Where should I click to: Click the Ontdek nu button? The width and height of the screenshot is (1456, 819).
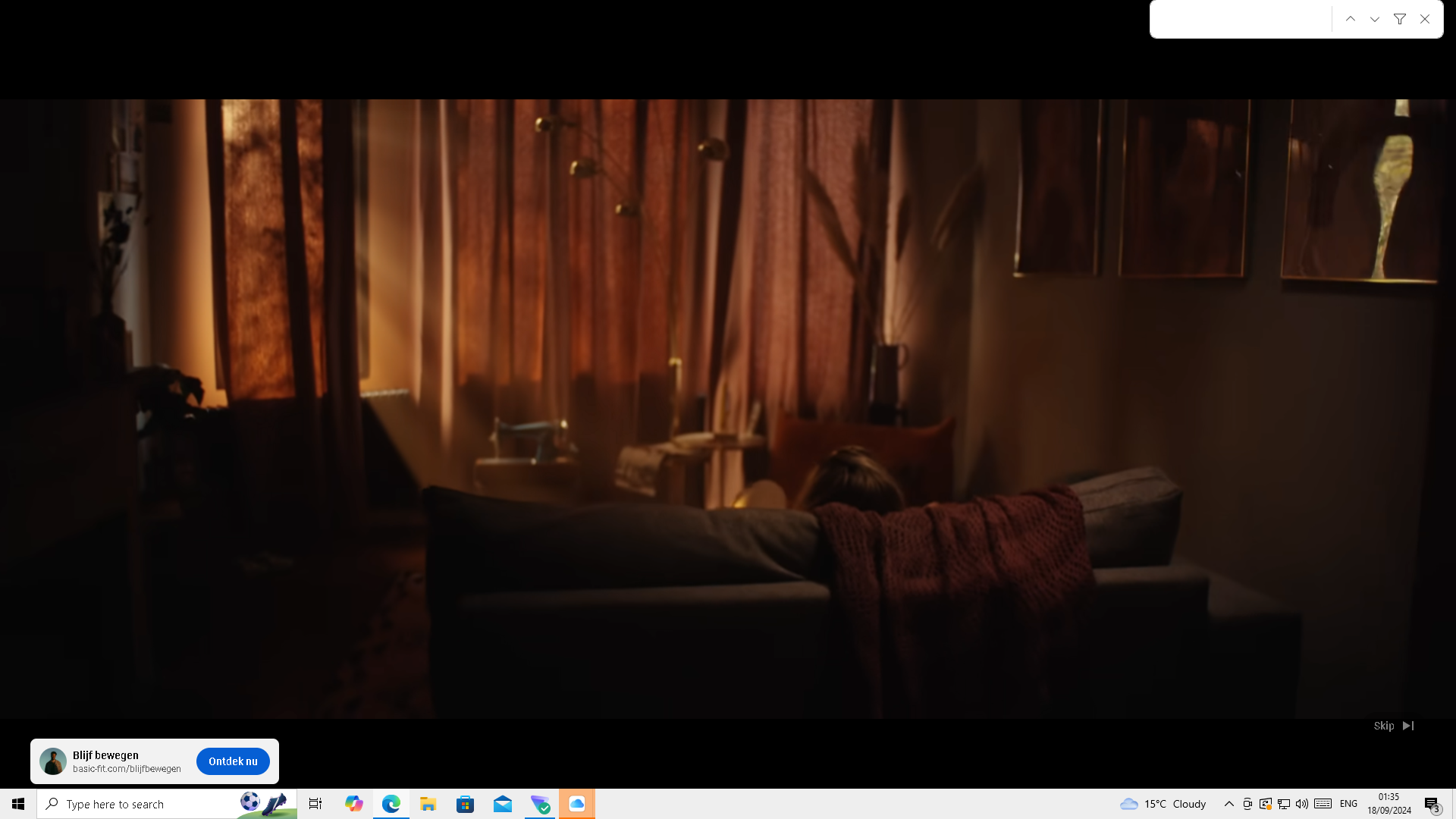(x=233, y=761)
